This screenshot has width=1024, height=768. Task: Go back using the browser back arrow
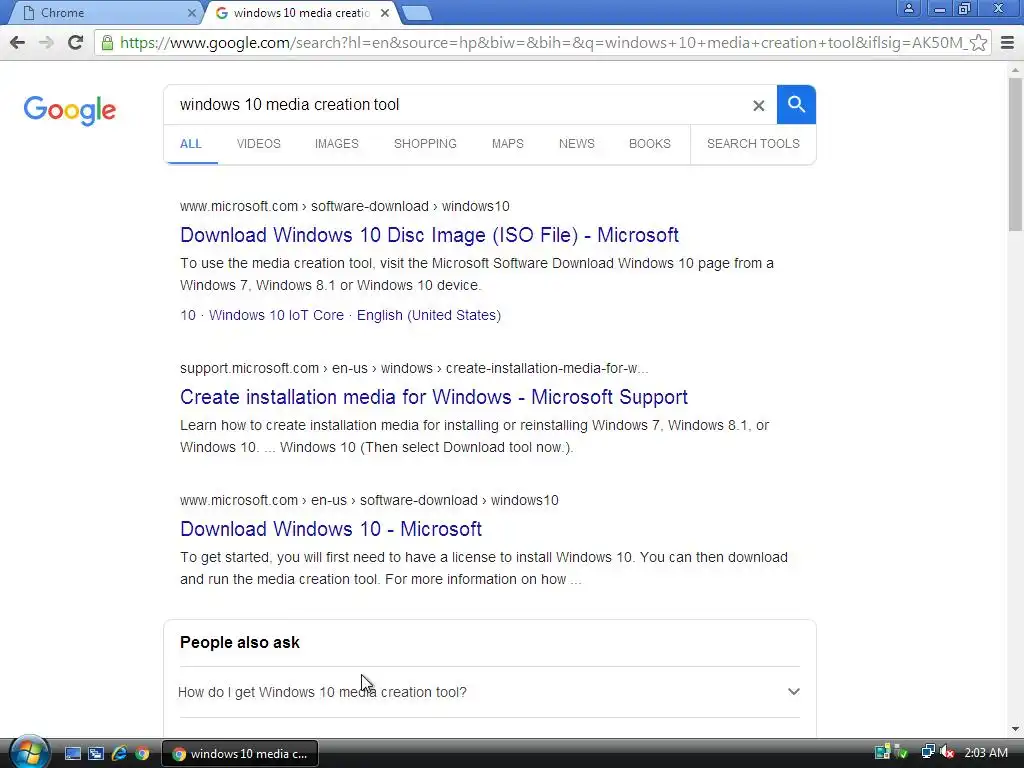tap(17, 43)
